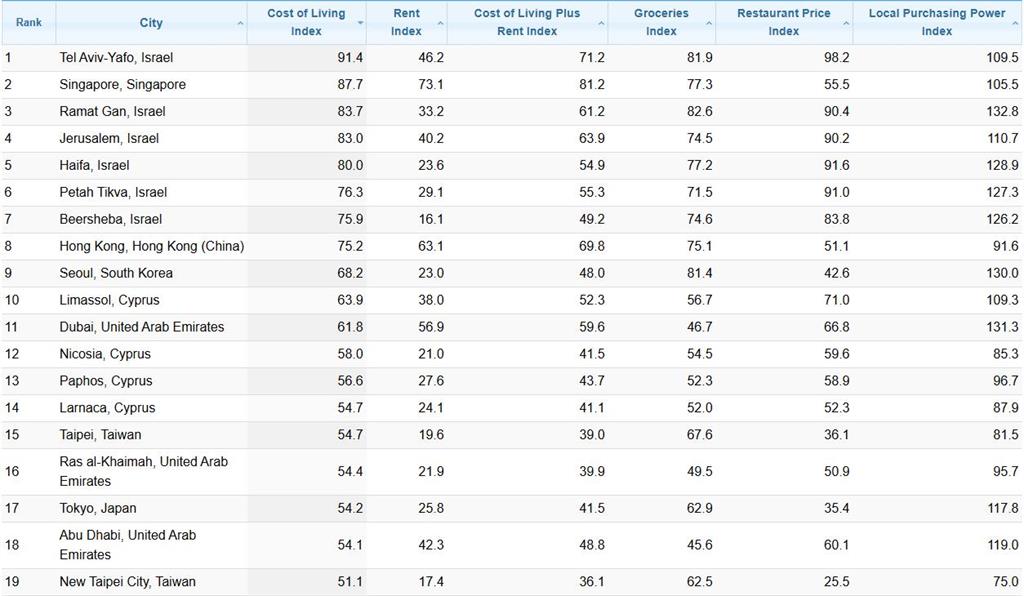Select the New Taipei City, Taiwan row
This screenshot has width=1024, height=596.
click(127, 582)
